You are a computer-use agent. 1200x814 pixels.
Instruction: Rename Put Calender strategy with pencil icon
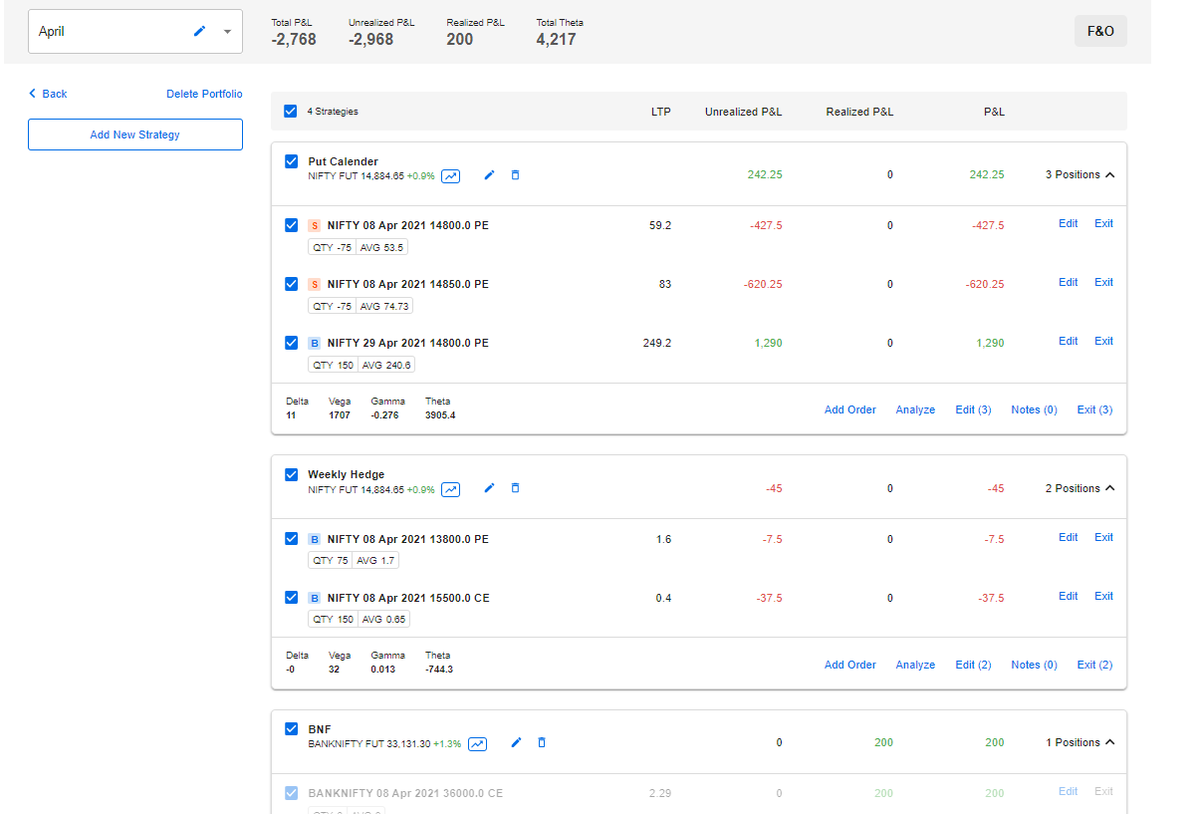pyautogui.click(x=489, y=175)
